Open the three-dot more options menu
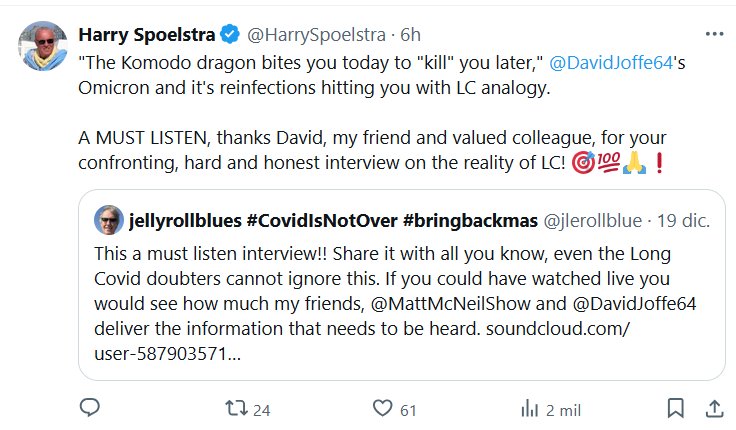Viewport: 736px width, 430px height. pos(714,34)
